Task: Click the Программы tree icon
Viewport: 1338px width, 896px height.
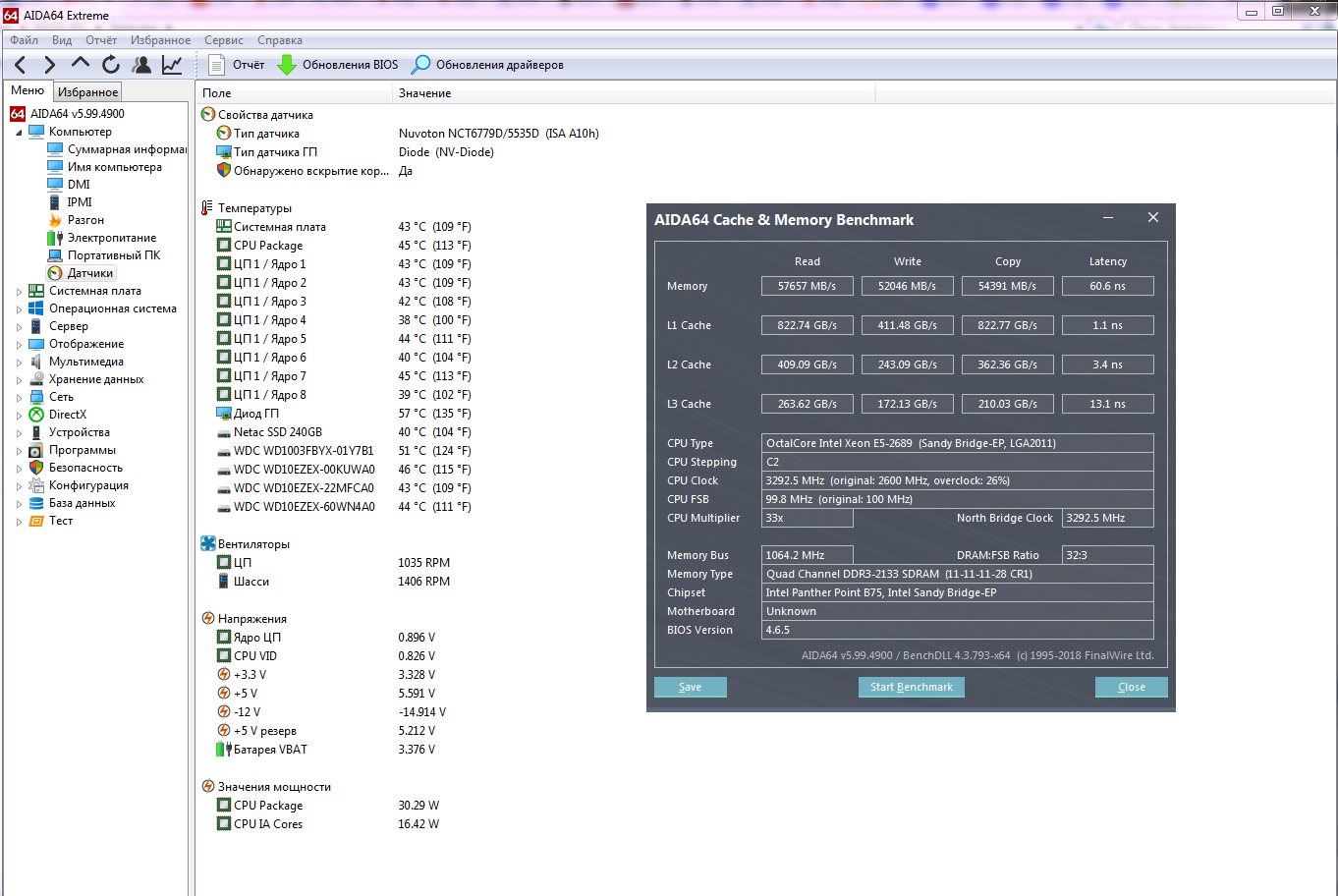Action: pyautogui.click(x=36, y=450)
